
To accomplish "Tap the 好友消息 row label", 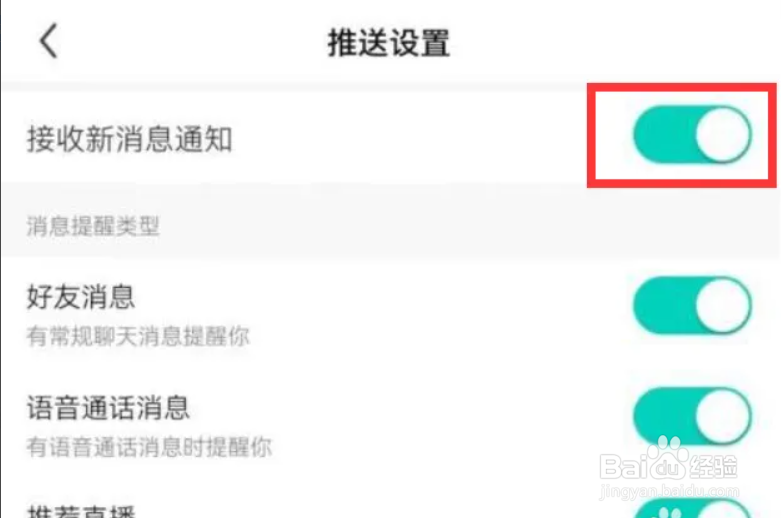I will pos(81,297).
